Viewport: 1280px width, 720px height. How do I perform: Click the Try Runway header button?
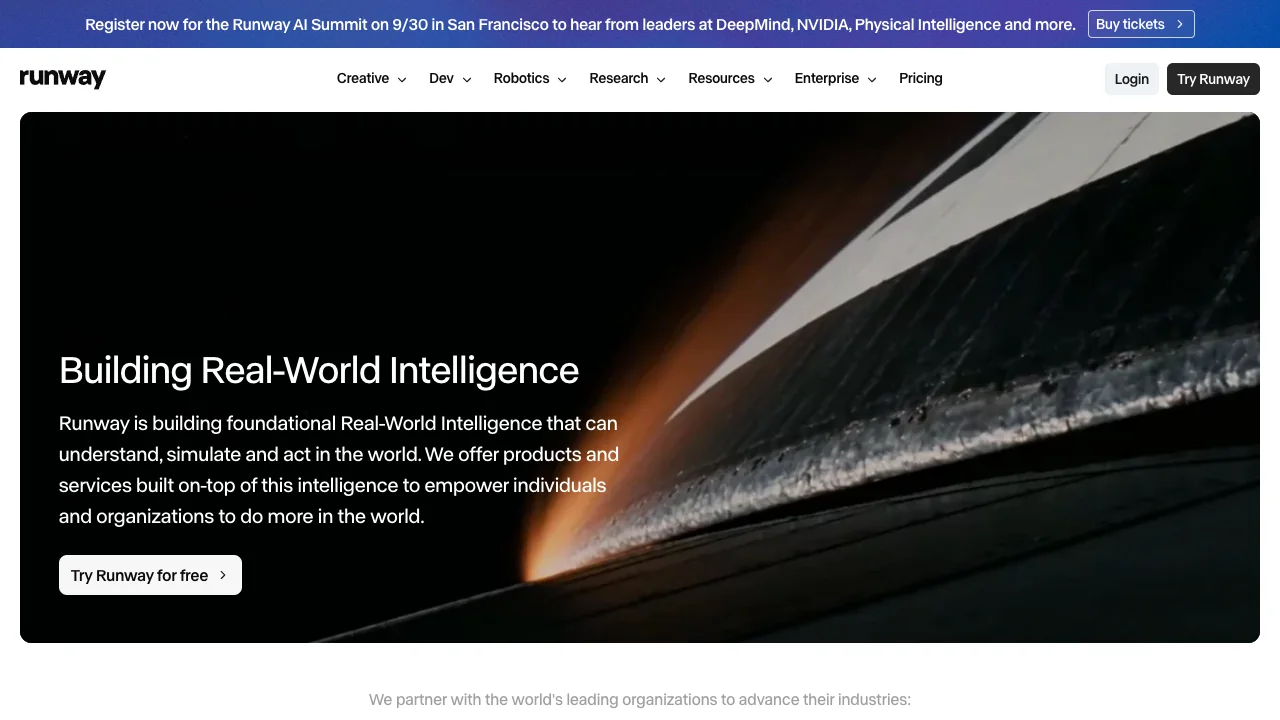1213,79
